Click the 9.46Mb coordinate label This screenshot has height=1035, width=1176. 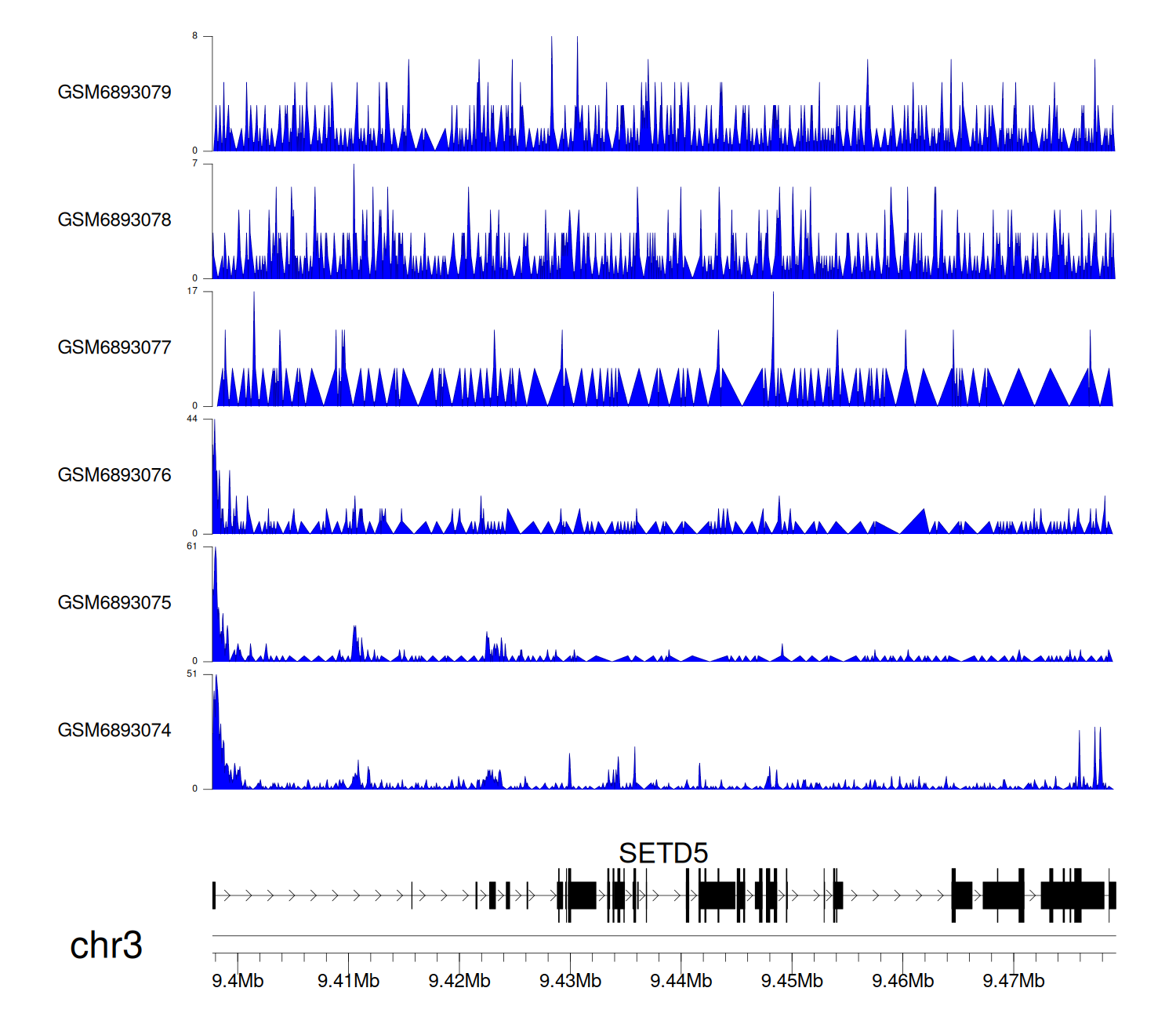pyautogui.click(x=902, y=981)
